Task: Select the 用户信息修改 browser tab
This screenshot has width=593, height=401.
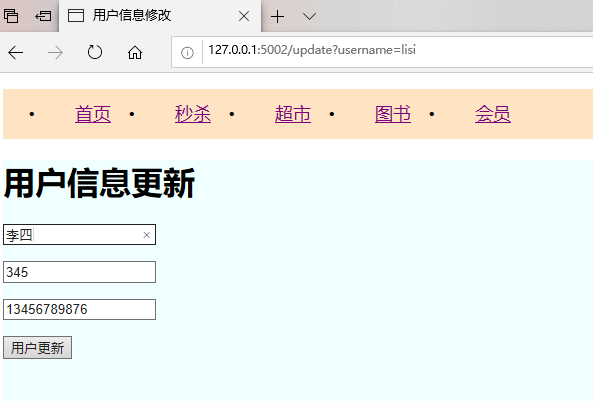Action: point(160,16)
